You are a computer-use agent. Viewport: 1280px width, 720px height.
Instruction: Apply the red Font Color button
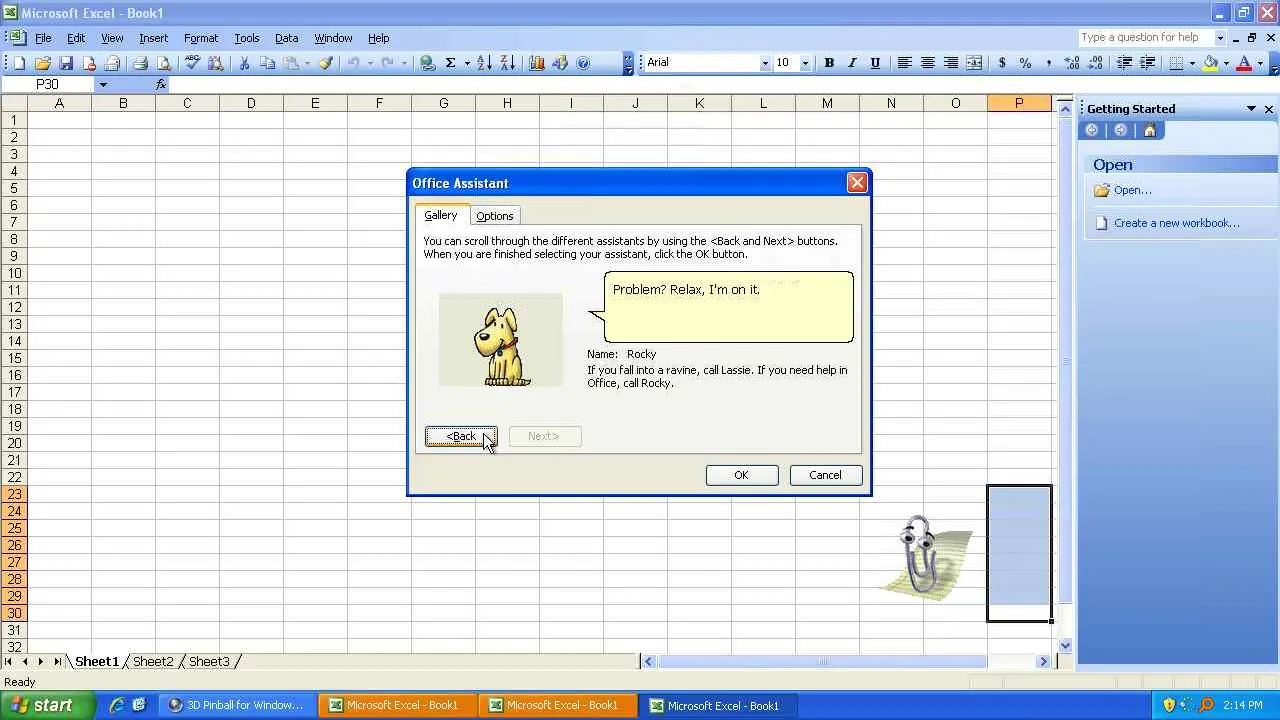[x=1244, y=63]
